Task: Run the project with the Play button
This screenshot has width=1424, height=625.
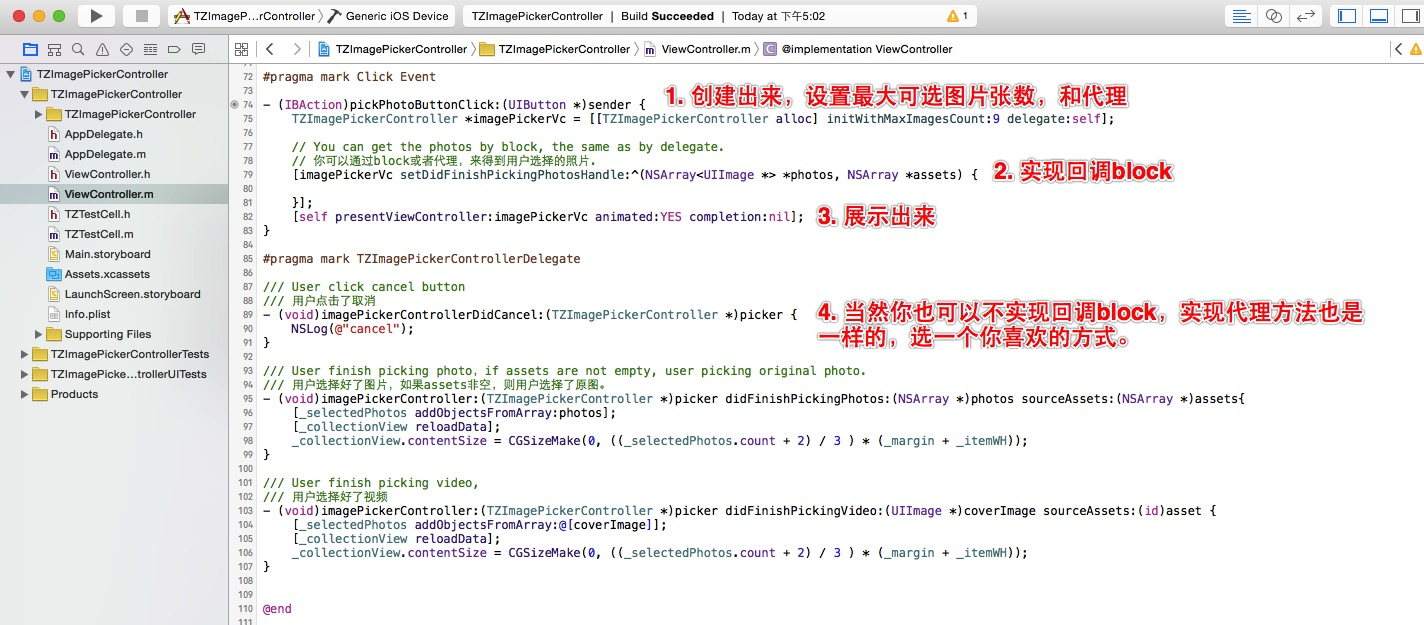Action: [x=96, y=16]
